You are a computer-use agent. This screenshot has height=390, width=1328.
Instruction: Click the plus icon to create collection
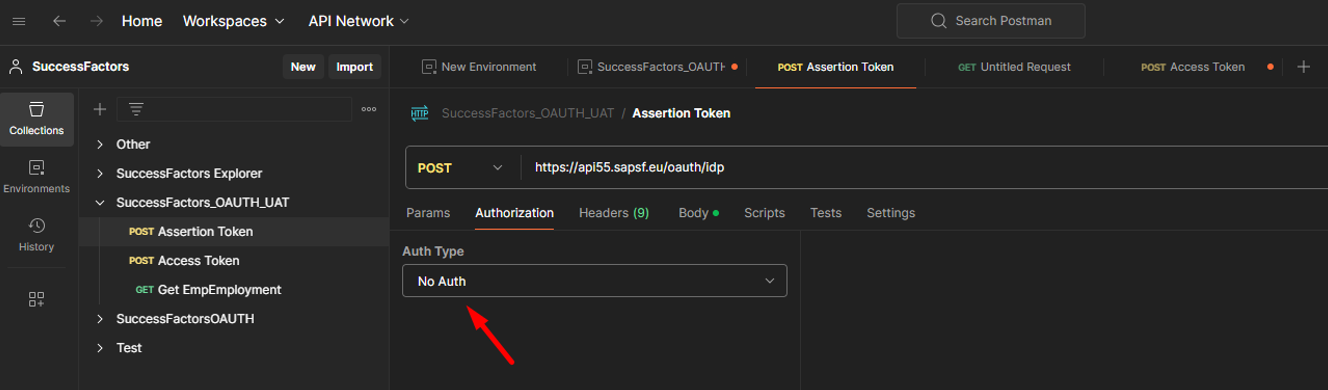click(99, 109)
